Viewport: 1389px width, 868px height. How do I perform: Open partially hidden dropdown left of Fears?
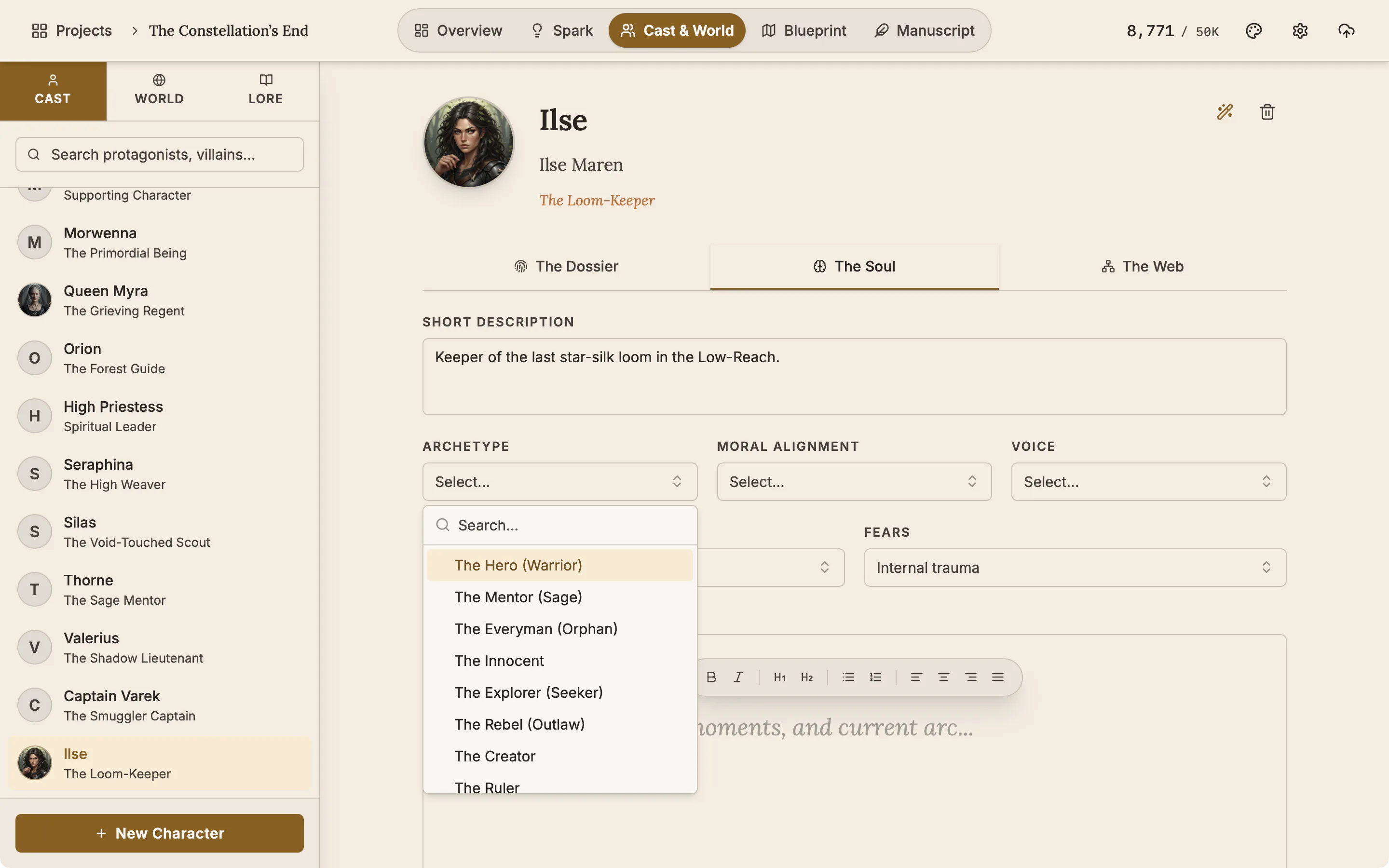pos(770,567)
